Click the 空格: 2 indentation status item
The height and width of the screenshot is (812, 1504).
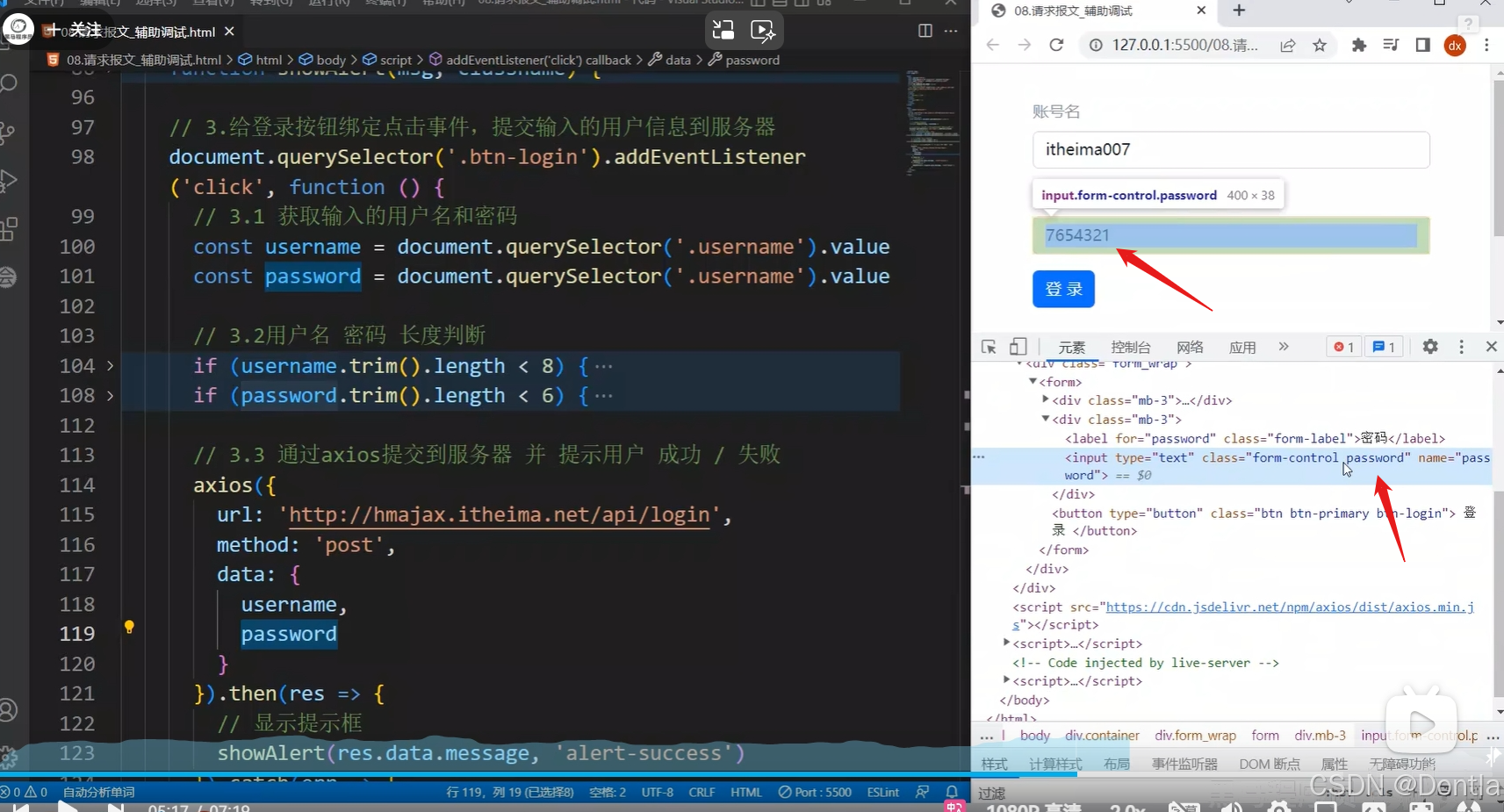tap(608, 792)
